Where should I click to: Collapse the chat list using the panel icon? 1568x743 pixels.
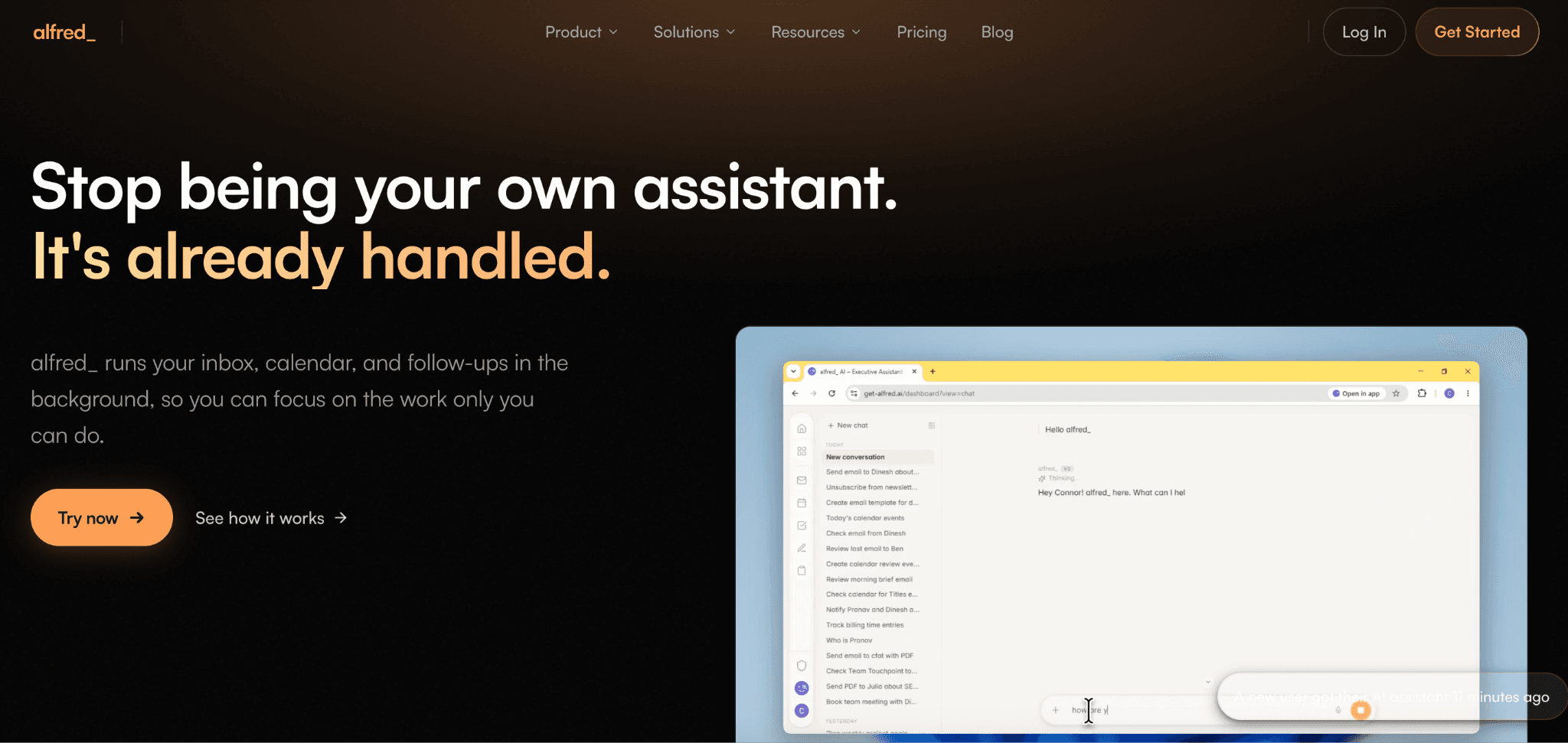pyautogui.click(x=932, y=425)
